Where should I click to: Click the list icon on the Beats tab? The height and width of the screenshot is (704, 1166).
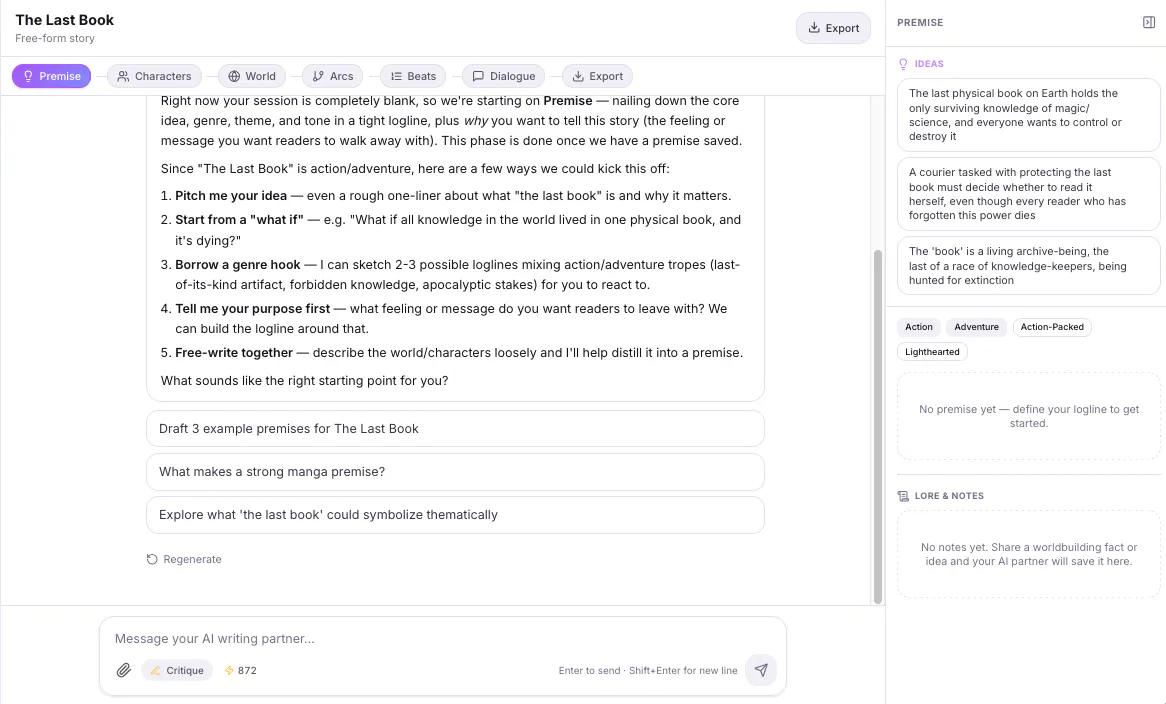(x=396, y=76)
